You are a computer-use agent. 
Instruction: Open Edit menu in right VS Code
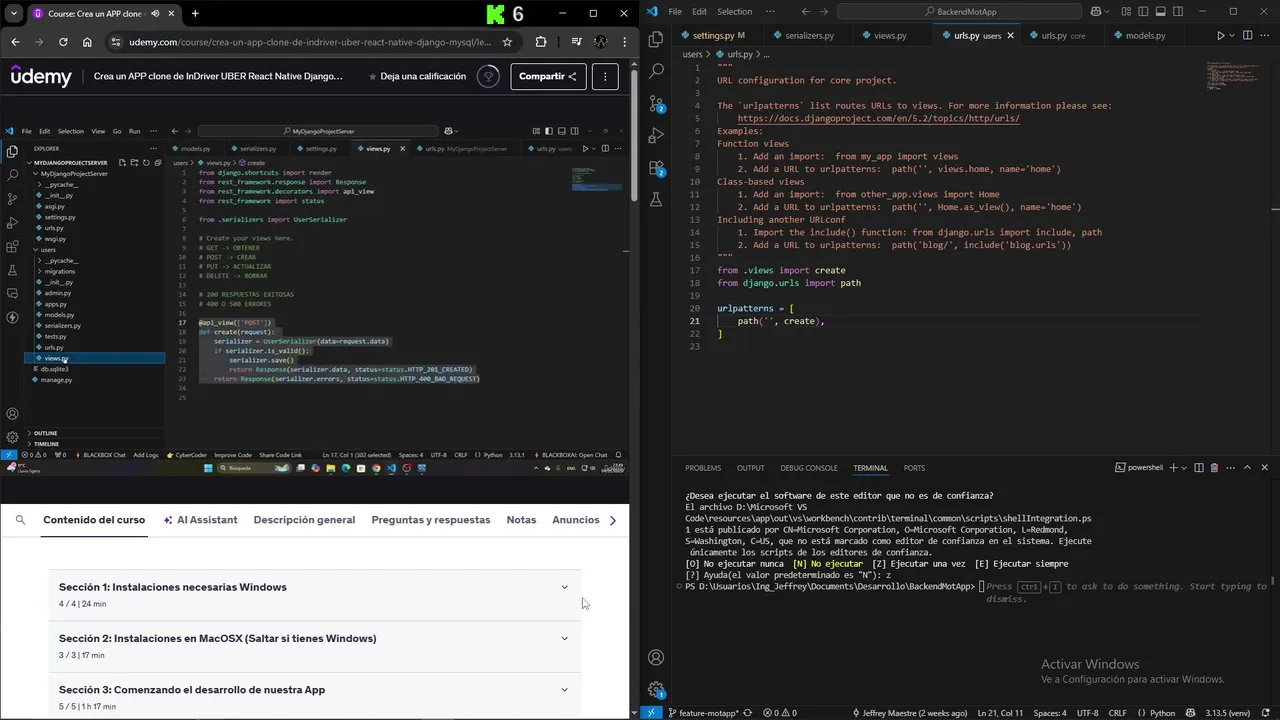point(699,12)
